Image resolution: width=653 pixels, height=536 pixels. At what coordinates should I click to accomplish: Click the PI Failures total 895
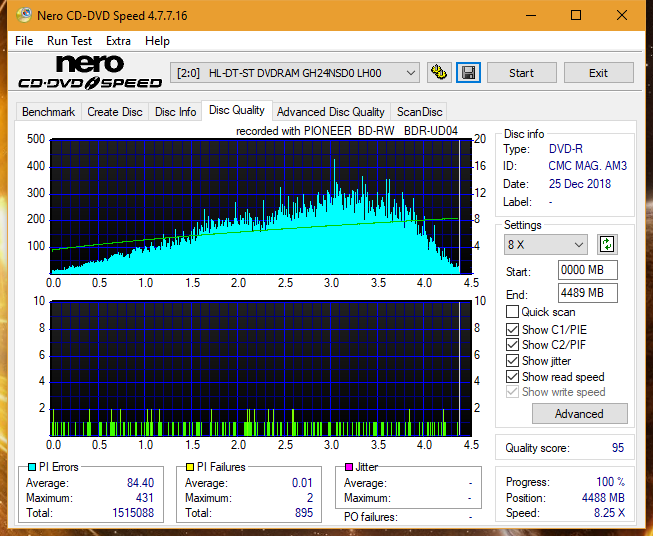point(304,513)
